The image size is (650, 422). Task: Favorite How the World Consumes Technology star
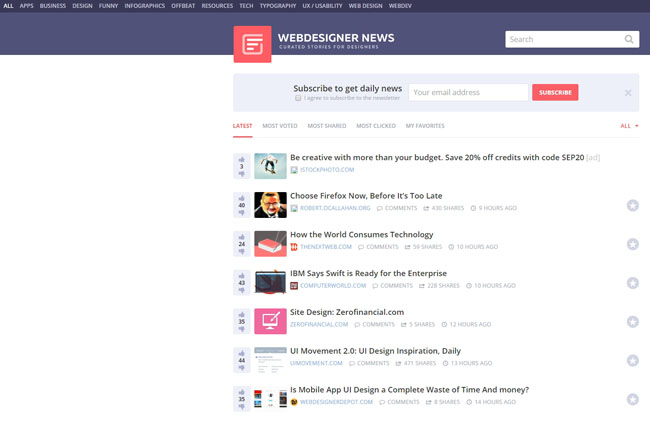pyautogui.click(x=633, y=244)
